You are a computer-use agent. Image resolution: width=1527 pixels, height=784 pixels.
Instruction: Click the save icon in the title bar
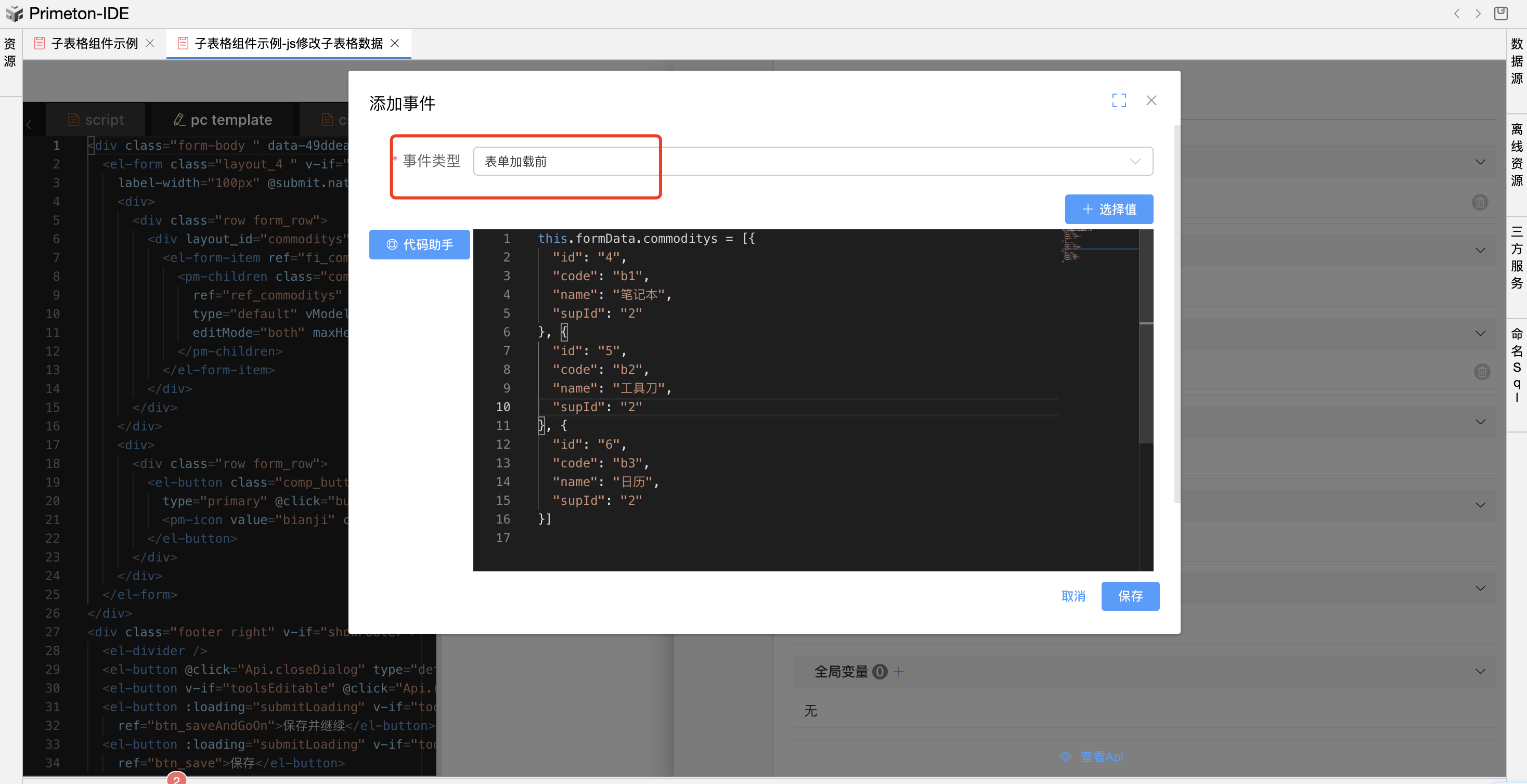tap(1500, 13)
